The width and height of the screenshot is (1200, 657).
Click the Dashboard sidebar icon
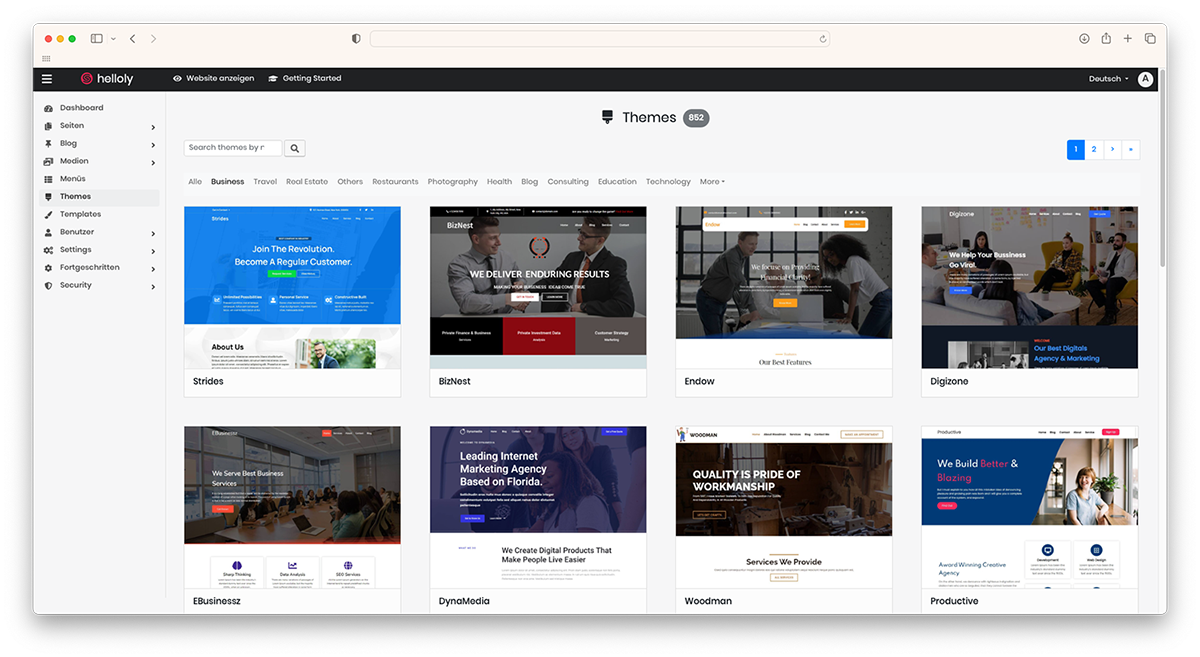pos(49,108)
